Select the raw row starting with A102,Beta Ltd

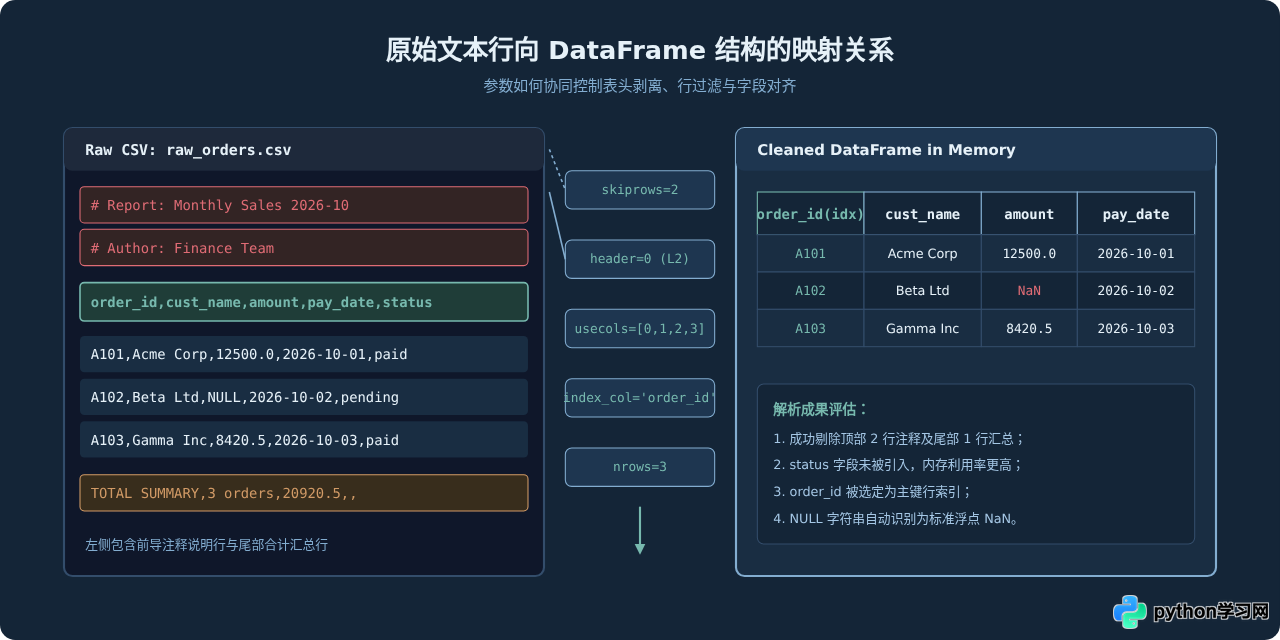pyautogui.click(x=304, y=397)
